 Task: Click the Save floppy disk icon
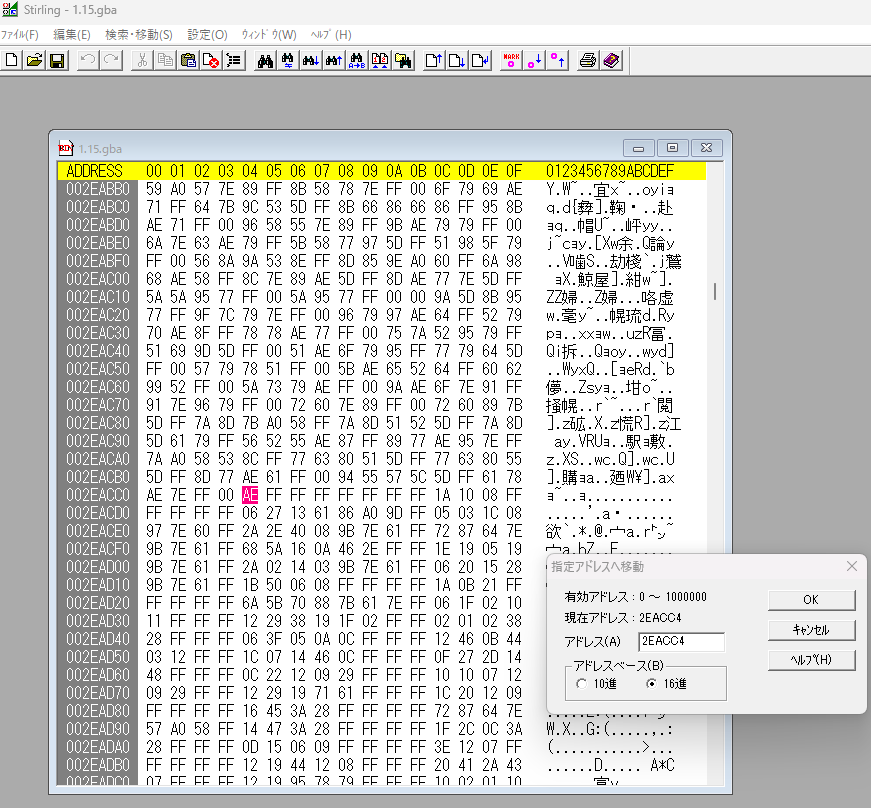[57, 60]
